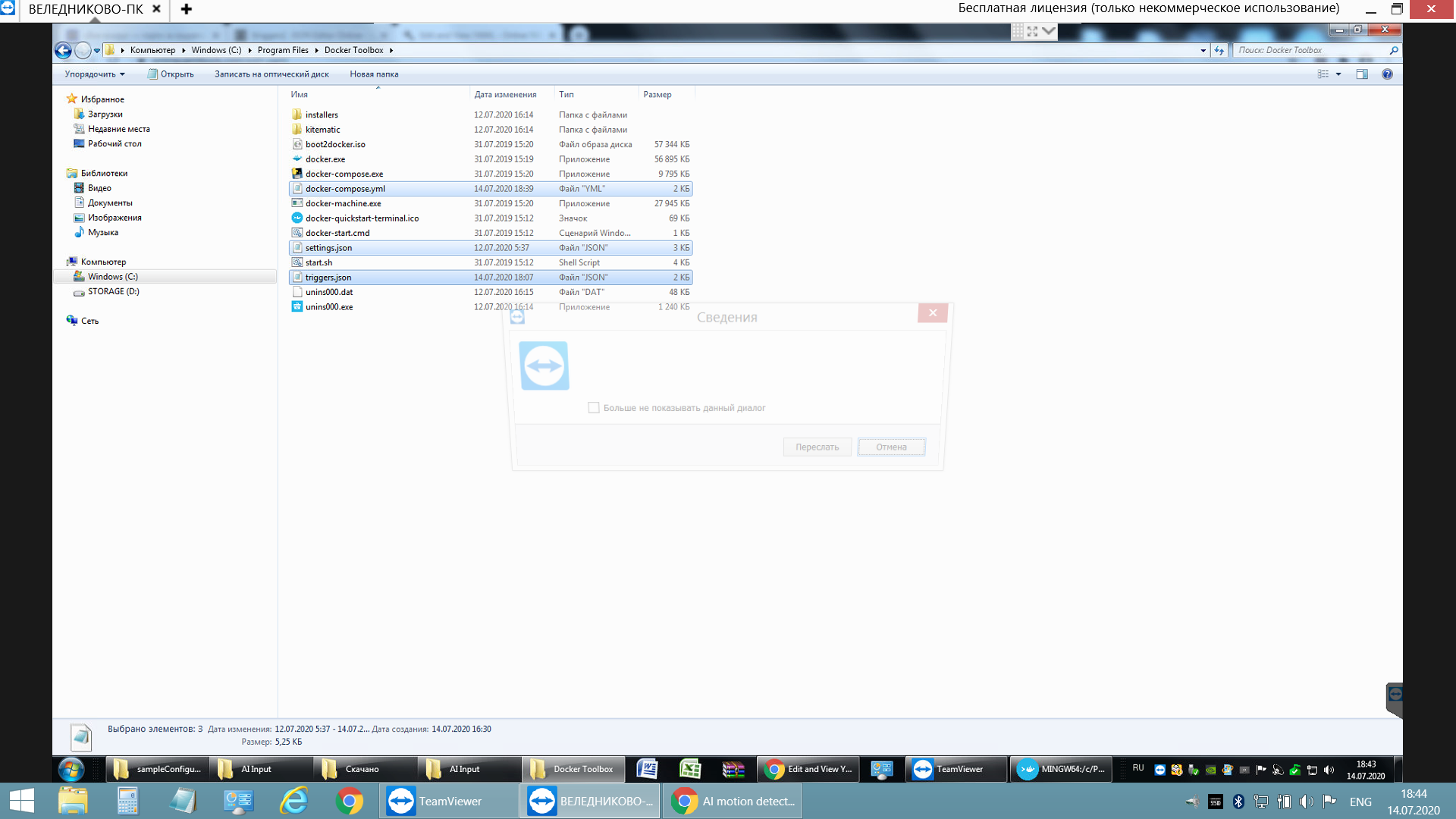Open remote Excel icon in taskbar
Image resolution: width=1456 pixels, height=819 pixels.
click(690, 770)
